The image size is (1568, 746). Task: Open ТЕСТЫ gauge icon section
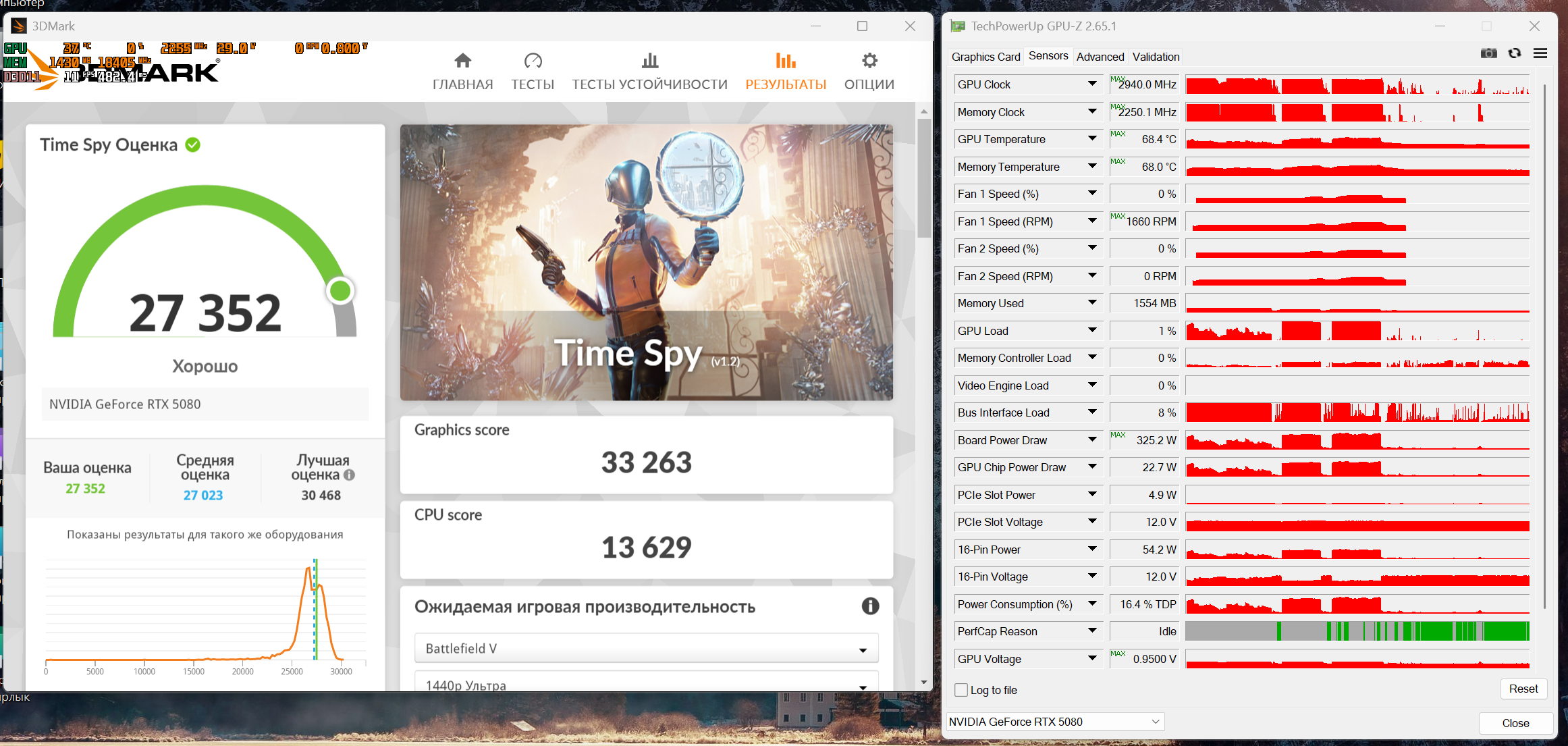pyautogui.click(x=533, y=61)
